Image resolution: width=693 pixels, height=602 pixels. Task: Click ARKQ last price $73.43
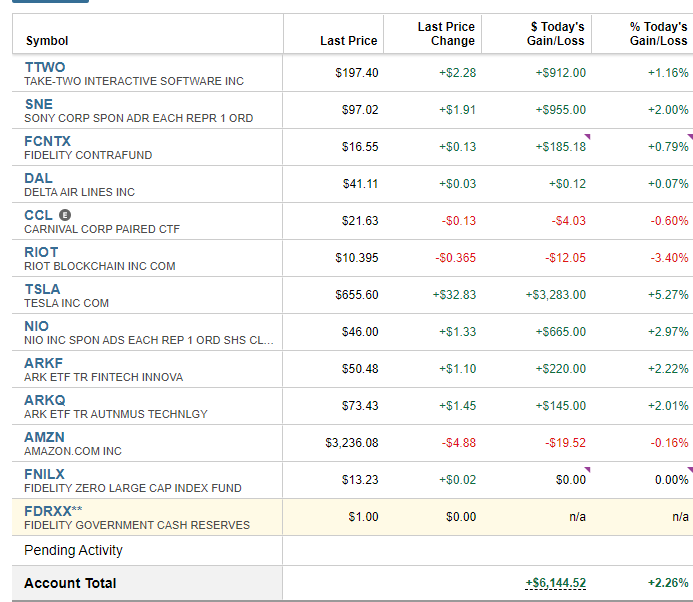[x=360, y=406]
